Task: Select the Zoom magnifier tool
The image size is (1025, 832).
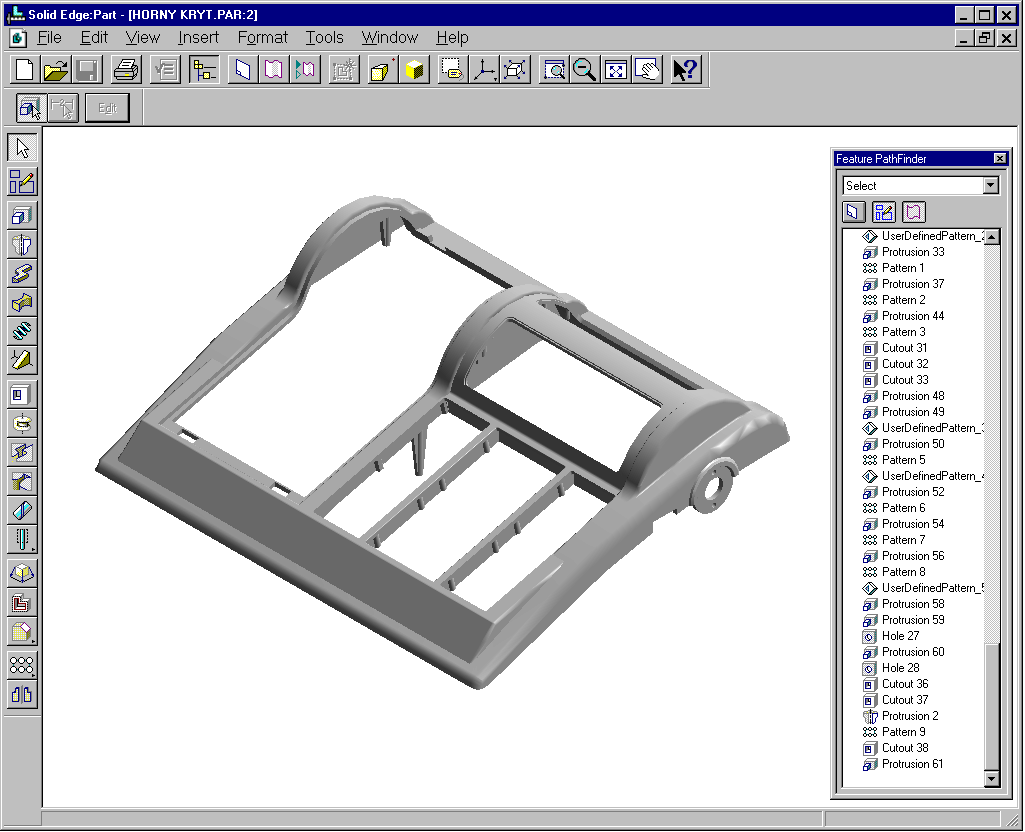Action: (584, 70)
